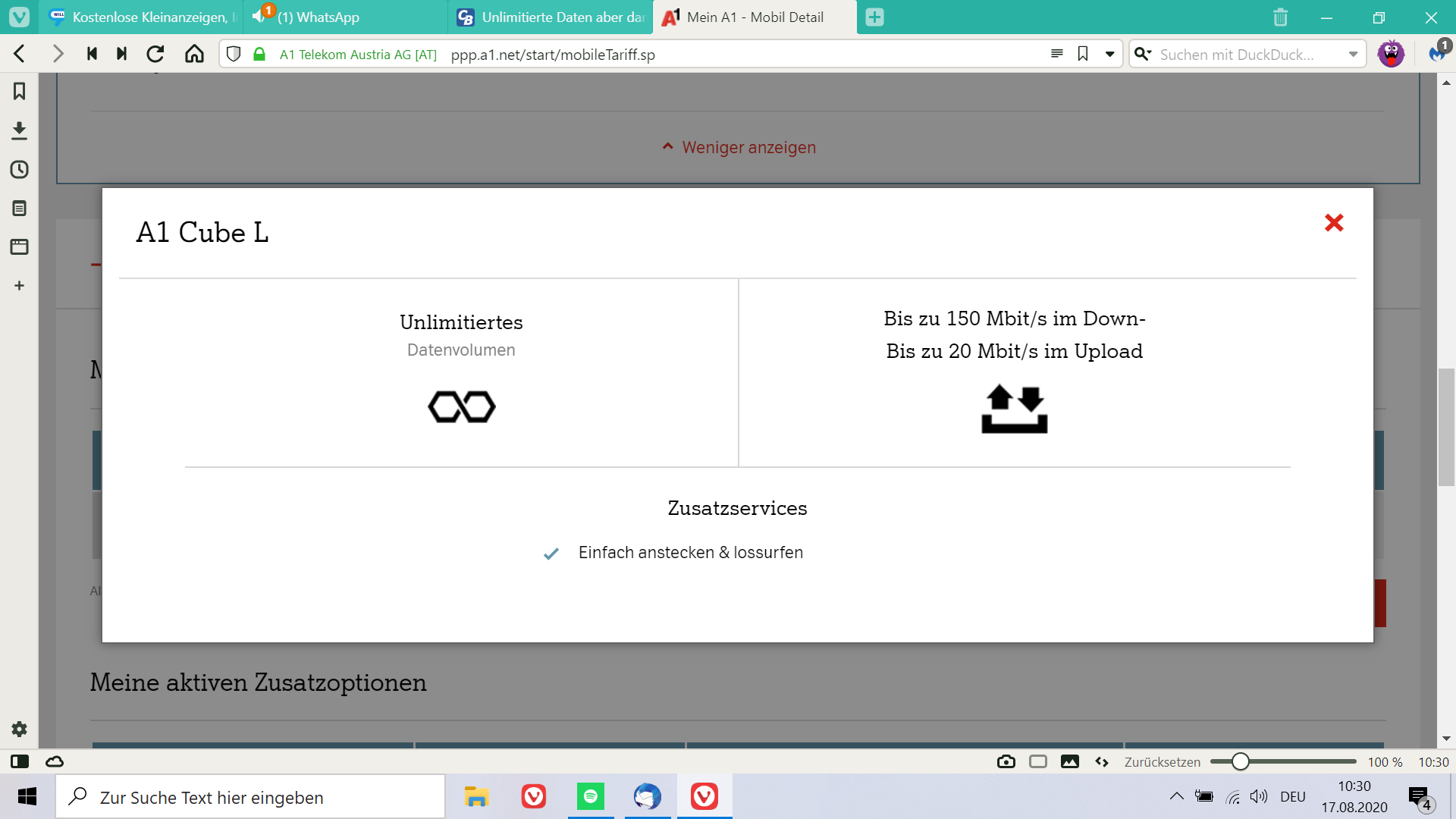1456x819 pixels.
Task: Open Vivaldi settings gear
Action: point(19,729)
